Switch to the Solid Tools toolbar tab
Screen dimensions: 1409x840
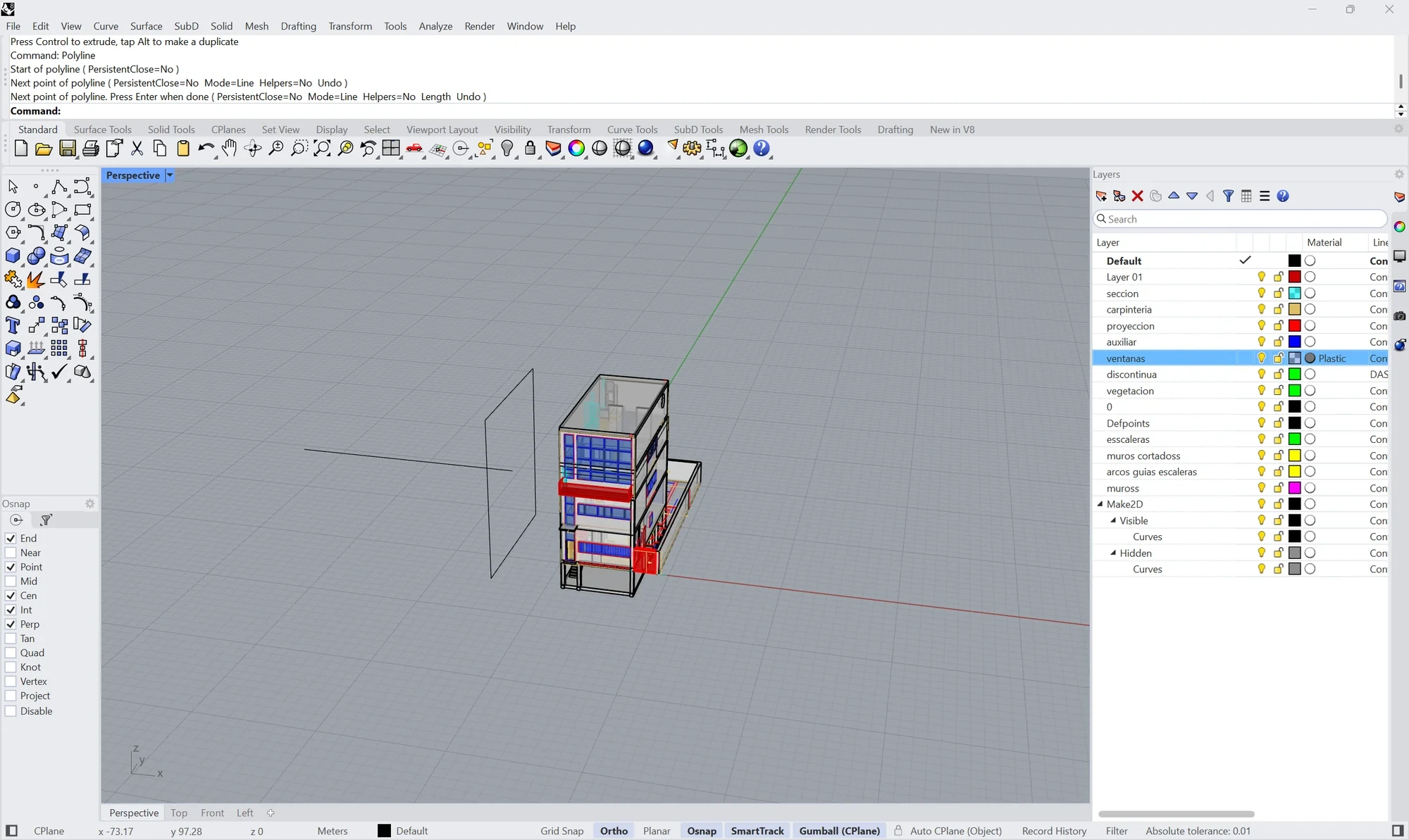tap(171, 130)
